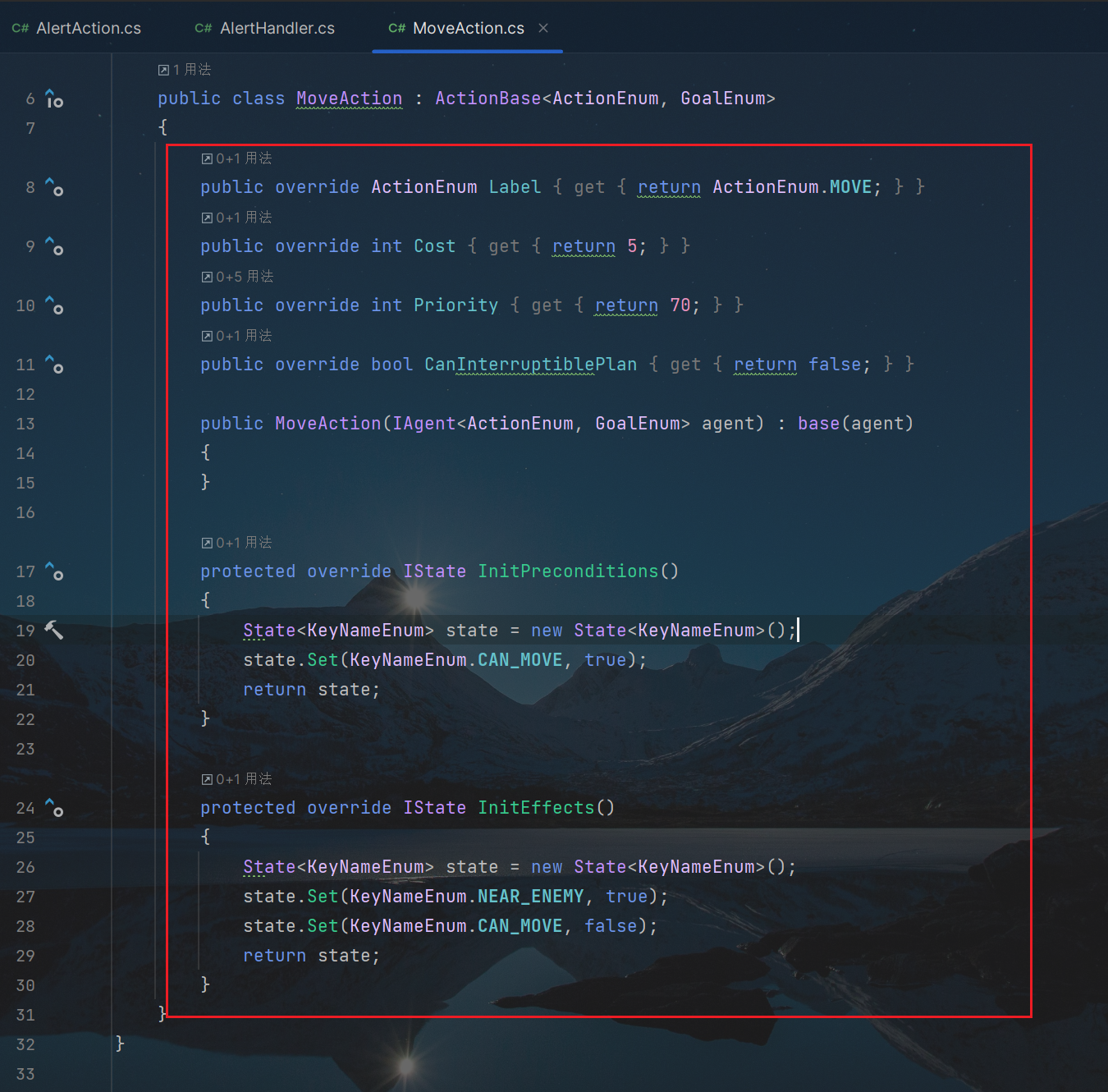The width and height of the screenshot is (1108, 1092).
Task: Open the '1 用法' usages link above class
Action: coord(185,70)
